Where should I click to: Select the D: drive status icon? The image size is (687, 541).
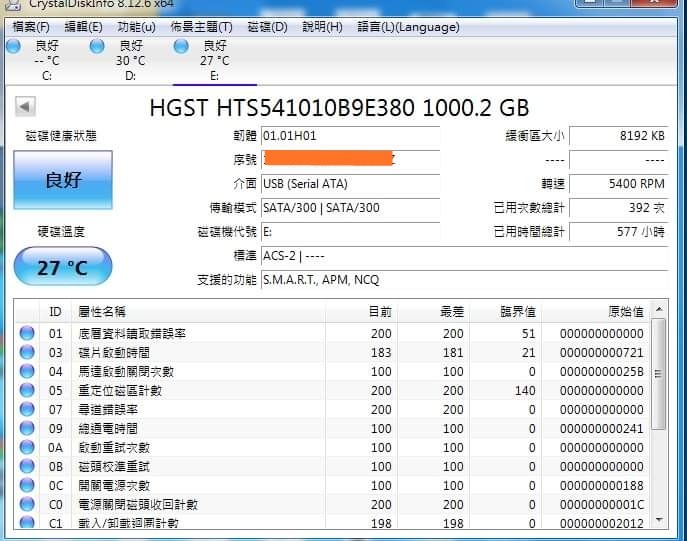97,47
